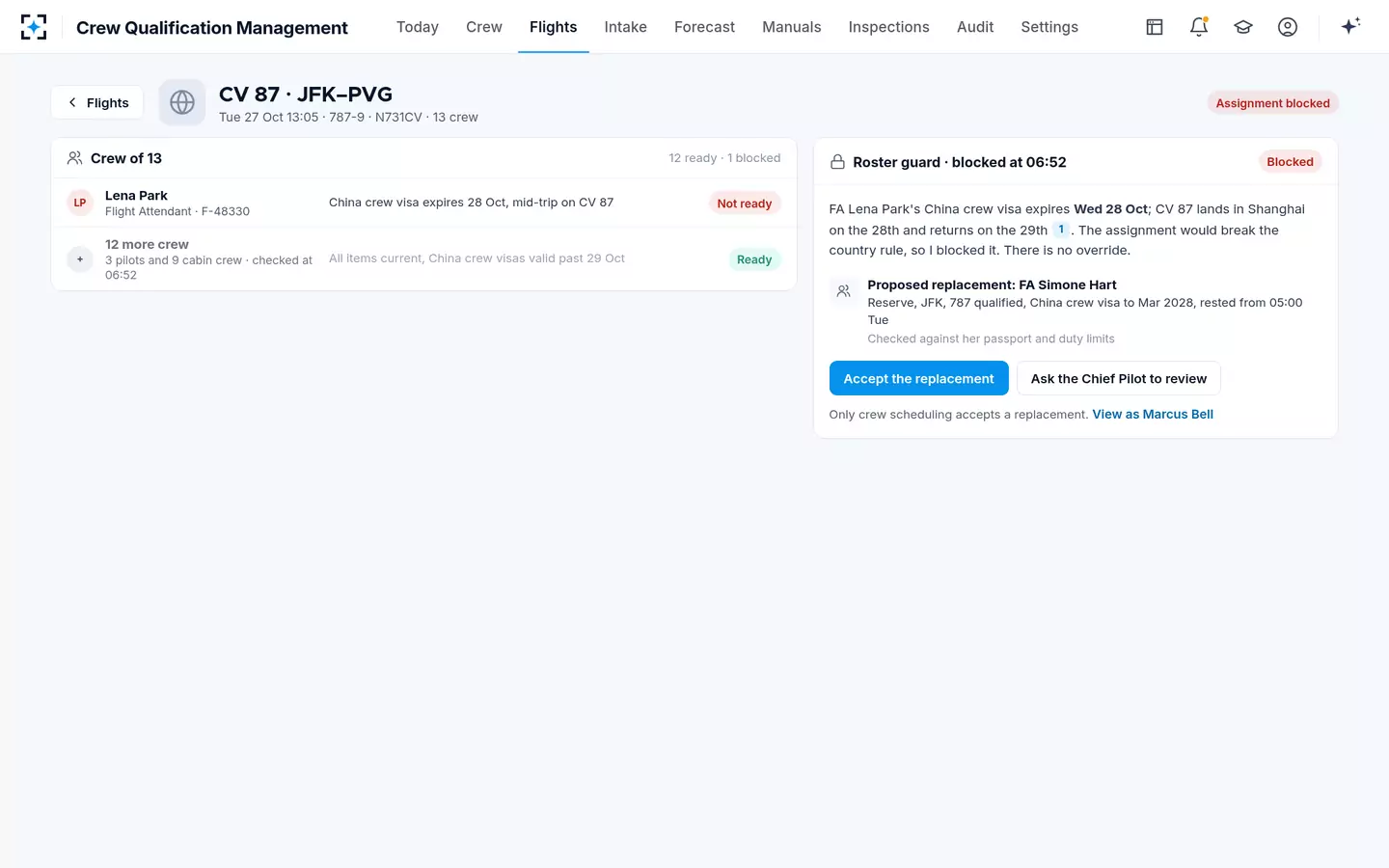This screenshot has width=1389, height=868.
Task: Open the layout panel icon
Action: point(1155,27)
